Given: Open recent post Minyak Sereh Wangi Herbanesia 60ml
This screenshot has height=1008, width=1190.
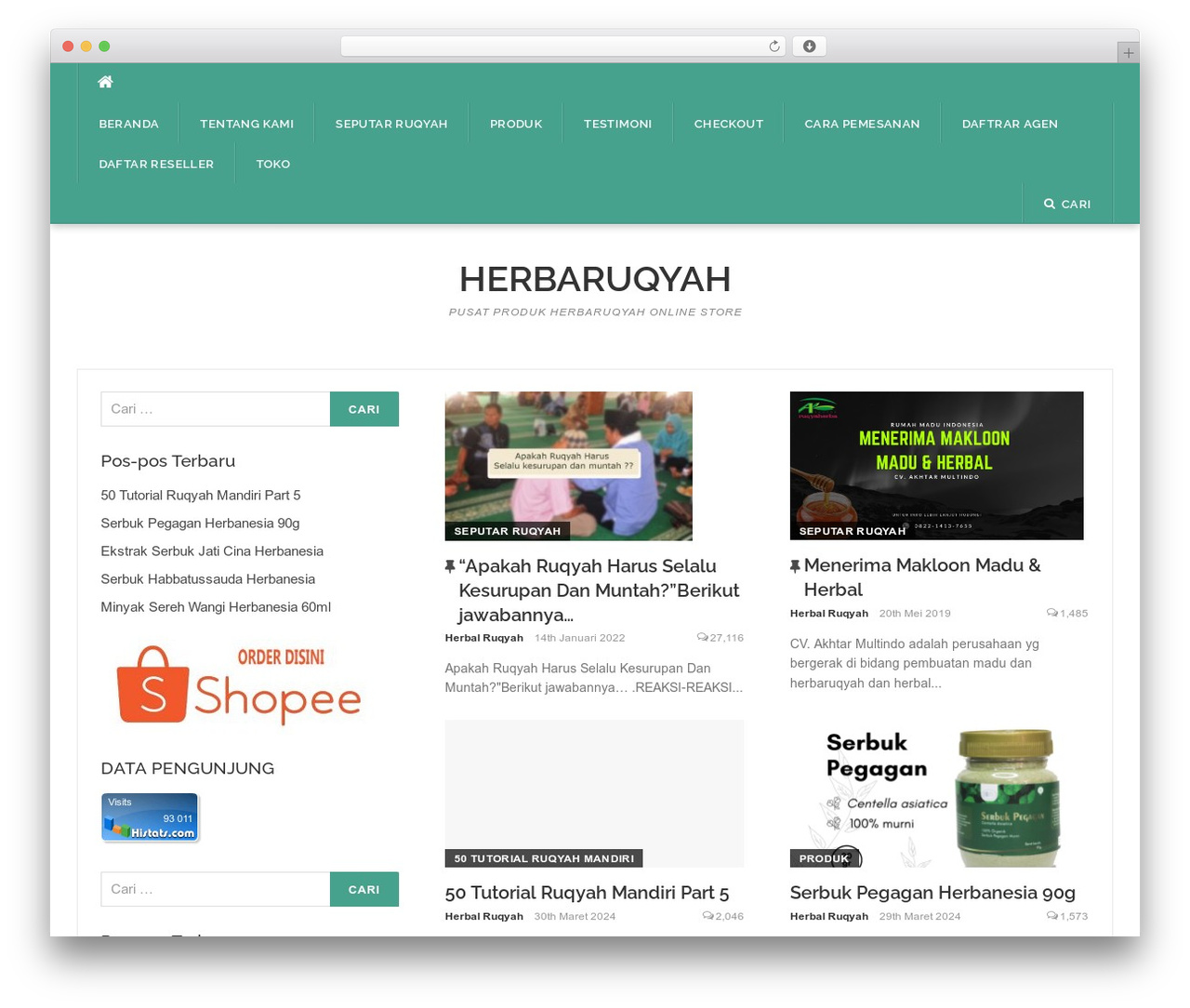Looking at the screenshot, I should pos(216,607).
